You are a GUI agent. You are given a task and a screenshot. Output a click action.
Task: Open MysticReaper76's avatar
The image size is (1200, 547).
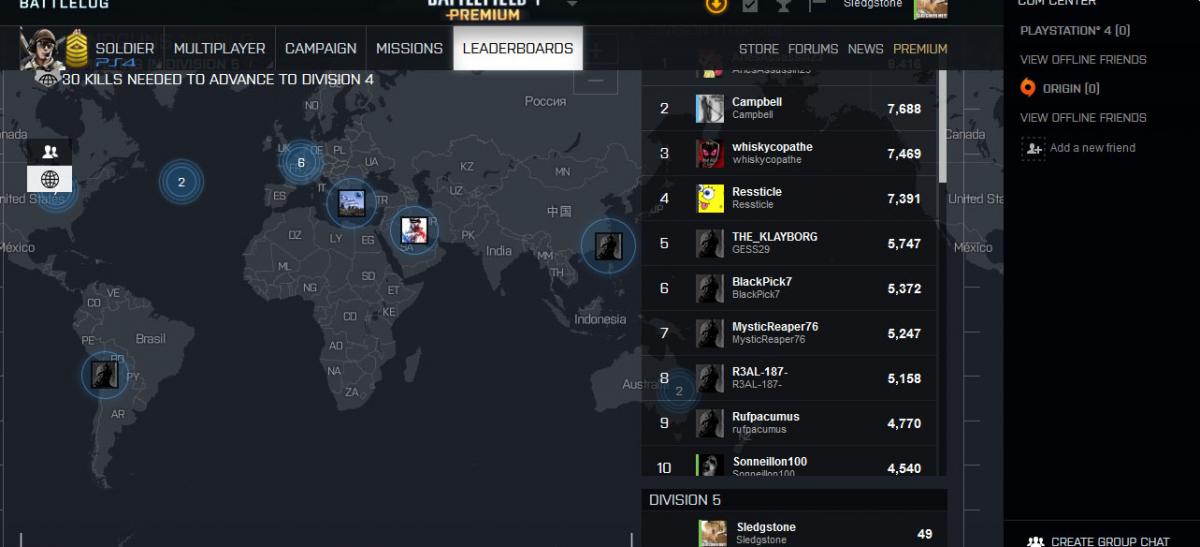coord(710,333)
